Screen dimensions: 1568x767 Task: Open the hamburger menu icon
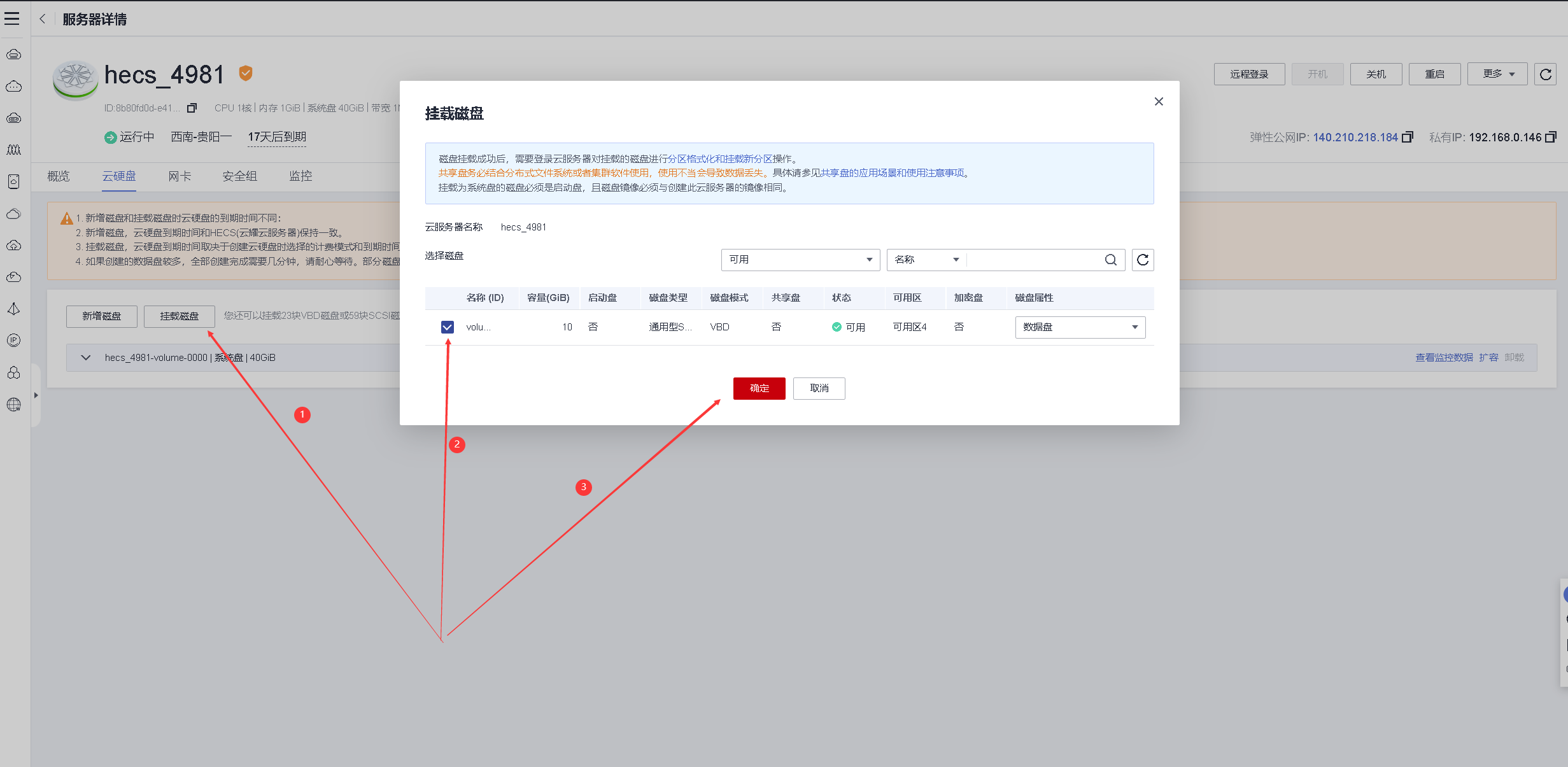[x=12, y=18]
